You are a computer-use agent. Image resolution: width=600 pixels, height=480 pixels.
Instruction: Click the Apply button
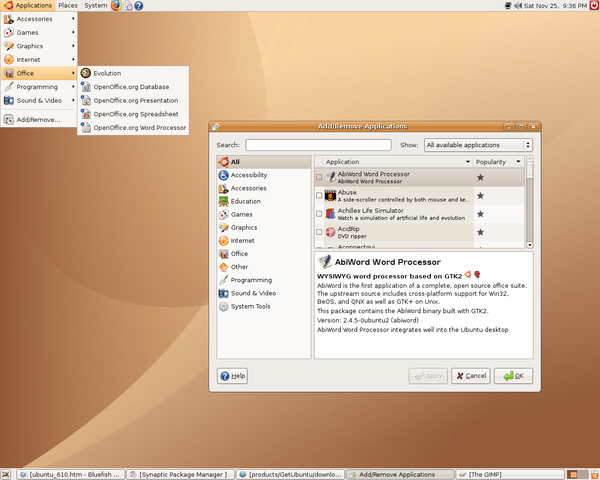coord(428,376)
